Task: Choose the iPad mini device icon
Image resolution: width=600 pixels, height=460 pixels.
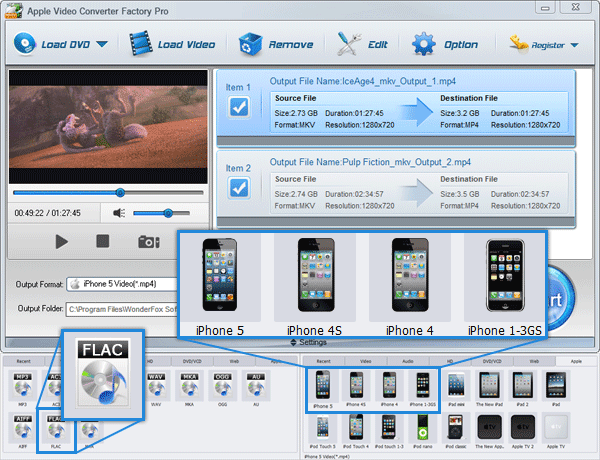Action: pos(457,389)
